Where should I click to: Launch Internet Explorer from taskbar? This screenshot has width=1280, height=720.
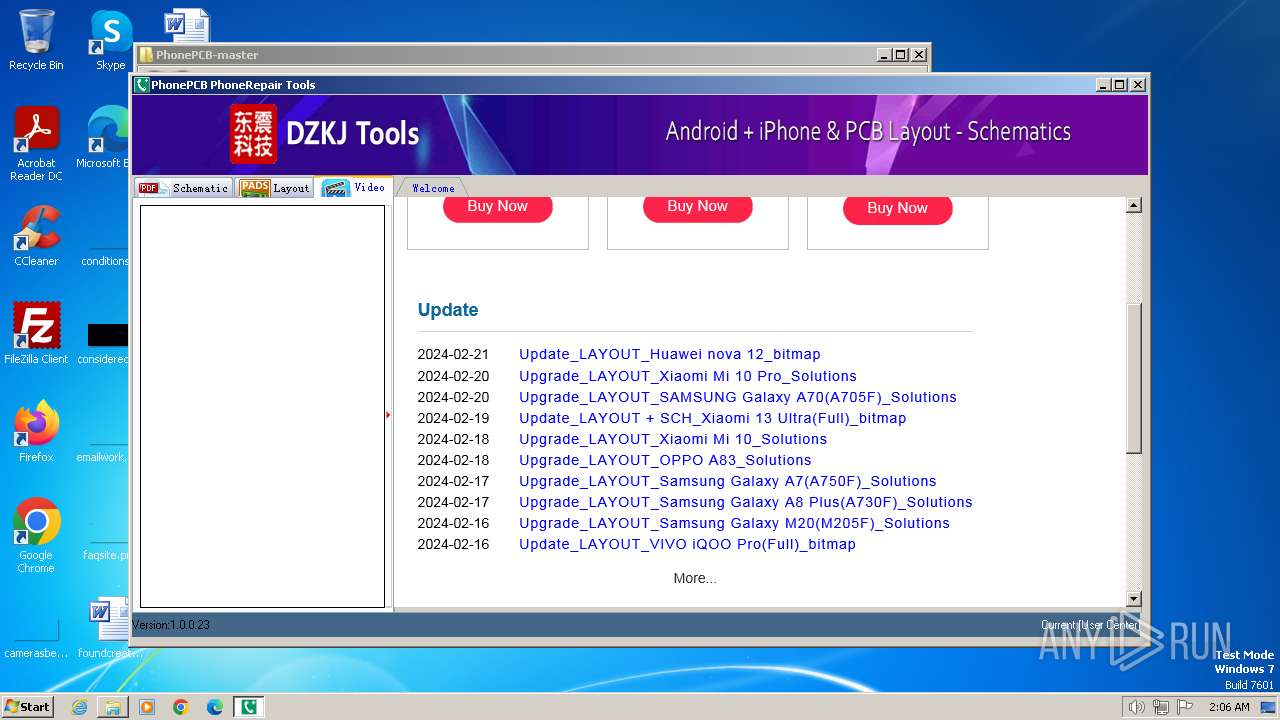point(79,707)
